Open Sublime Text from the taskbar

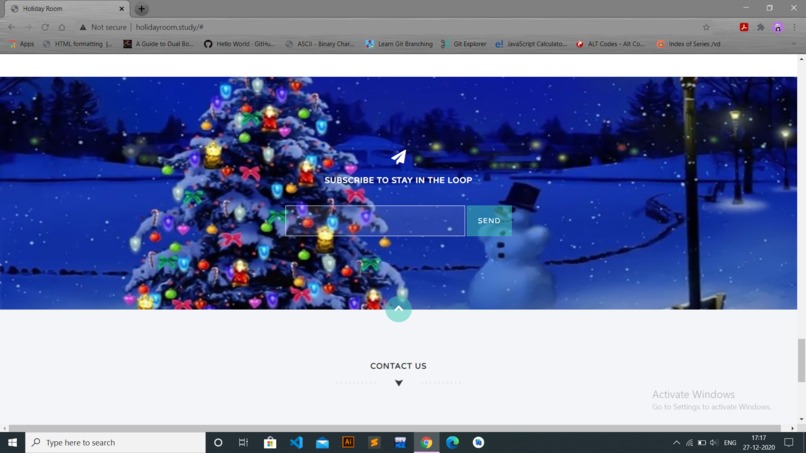[x=374, y=442]
